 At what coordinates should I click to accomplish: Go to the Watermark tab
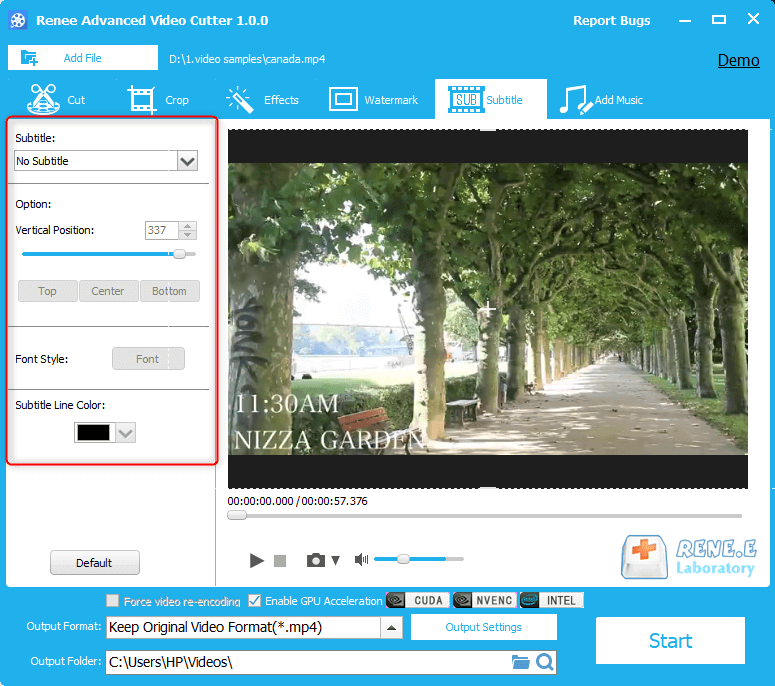coord(374,99)
